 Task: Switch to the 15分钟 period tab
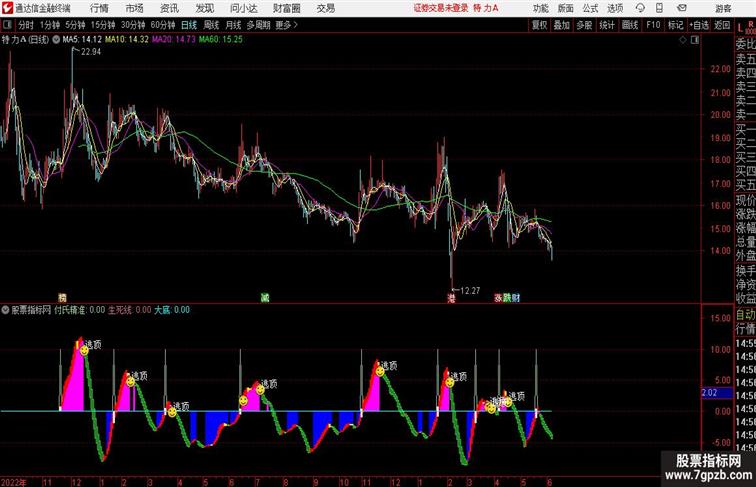pos(103,25)
